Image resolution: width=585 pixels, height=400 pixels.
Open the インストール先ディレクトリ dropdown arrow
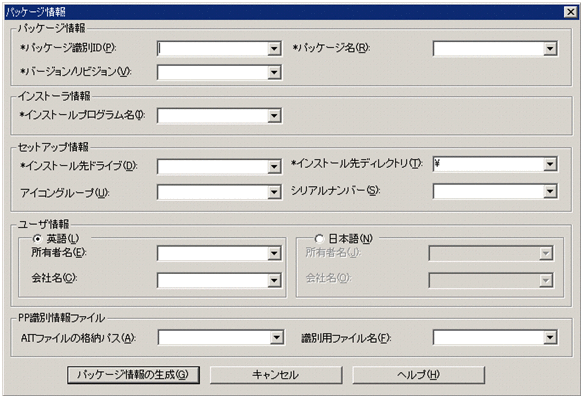tap(550, 164)
